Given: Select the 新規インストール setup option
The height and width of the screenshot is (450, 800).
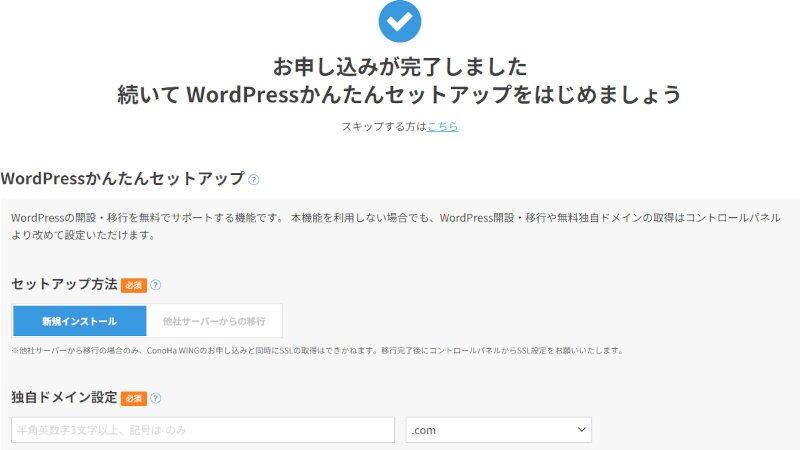Looking at the screenshot, I should 79,321.
